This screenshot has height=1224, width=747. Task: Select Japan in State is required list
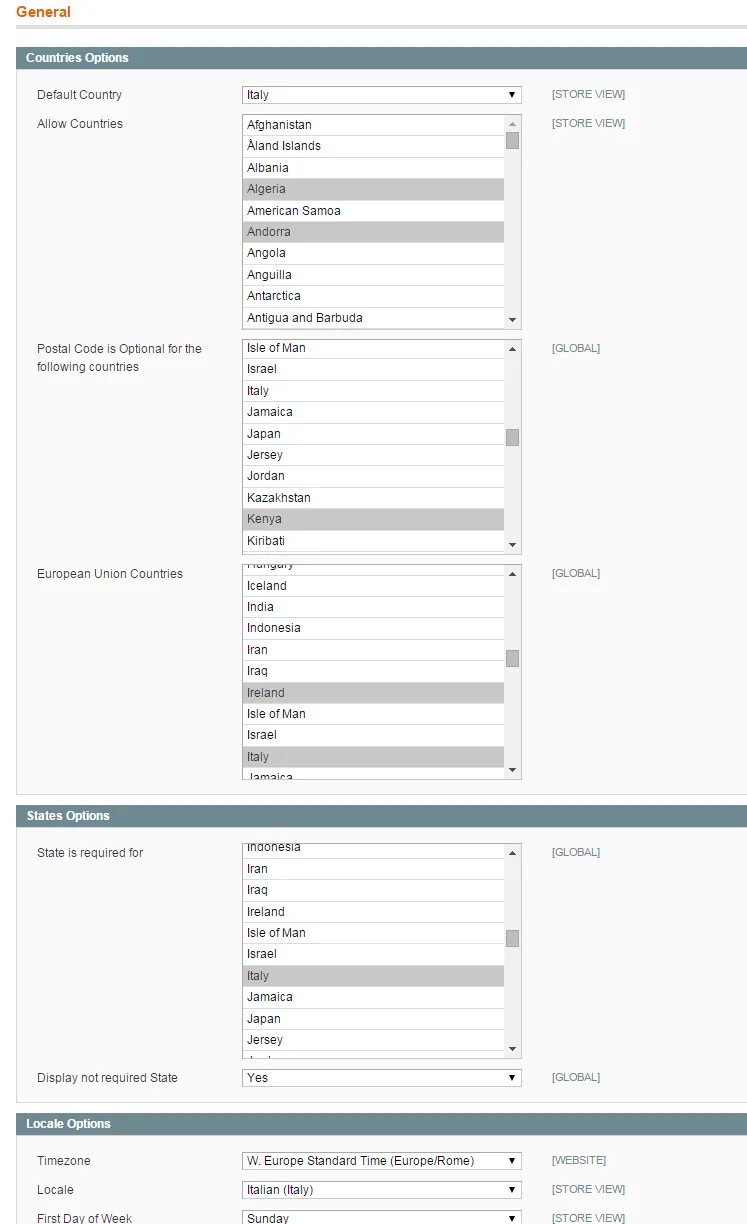pos(373,1019)
